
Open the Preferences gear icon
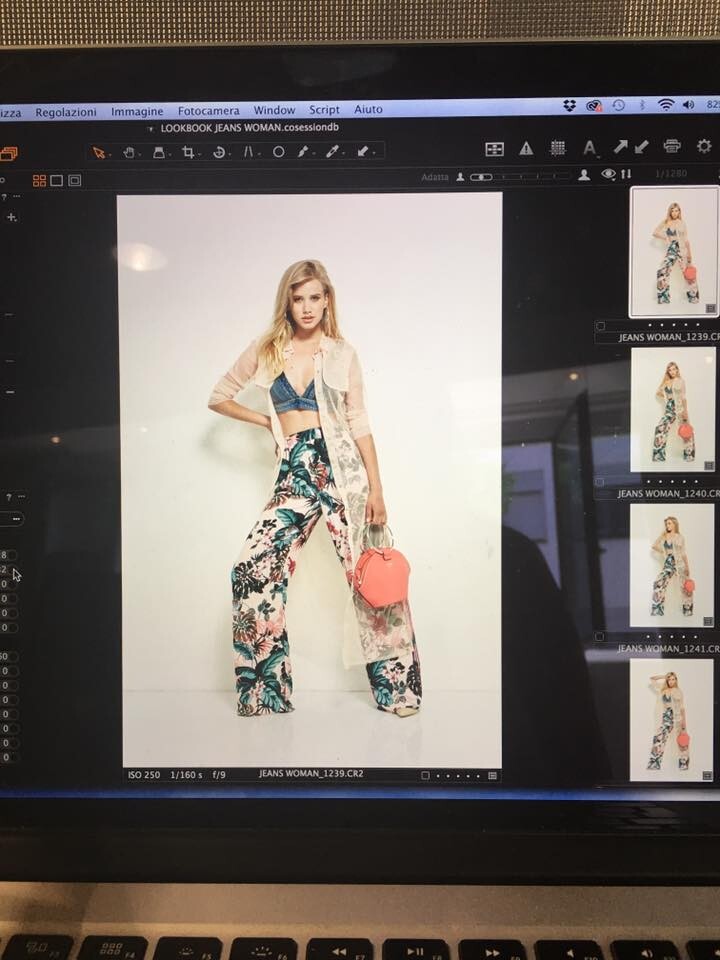[x=704, y=146]
